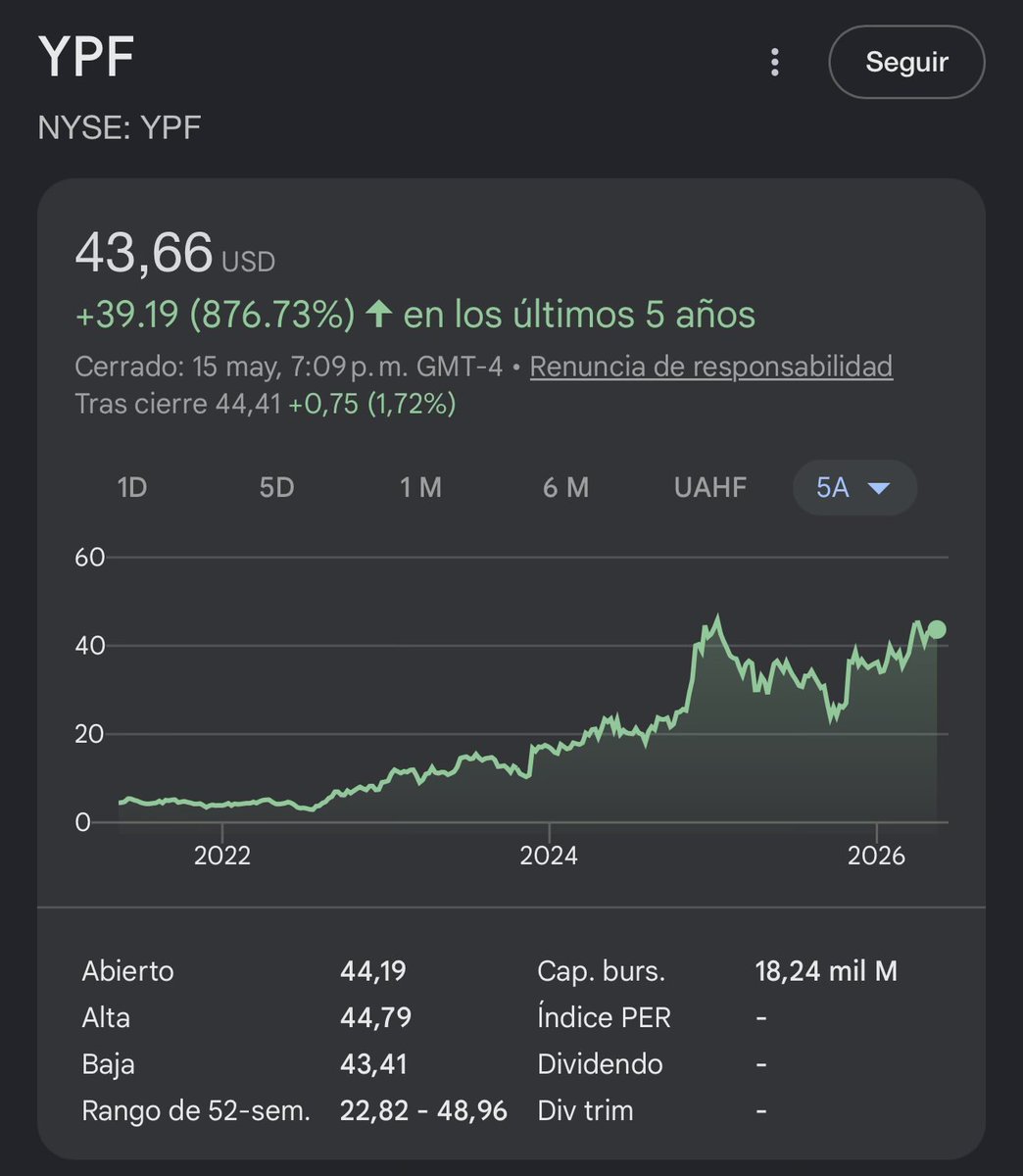
Task: Click the 60 y-axis label
Action: [89, 558]
